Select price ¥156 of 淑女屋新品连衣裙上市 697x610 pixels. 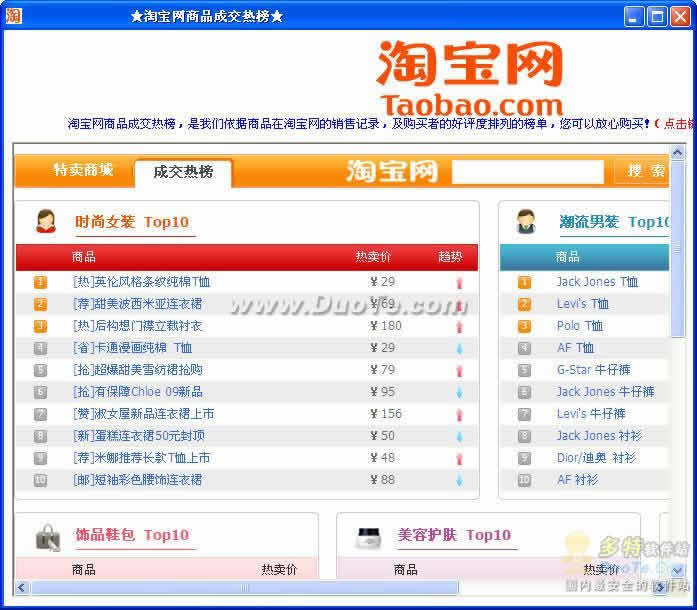coord(386,414)
